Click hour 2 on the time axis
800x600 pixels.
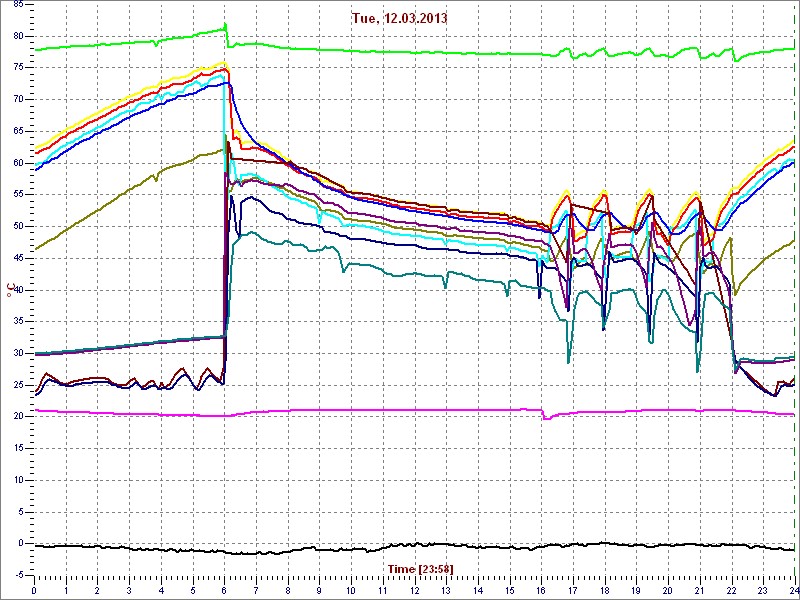click(97, 590)
